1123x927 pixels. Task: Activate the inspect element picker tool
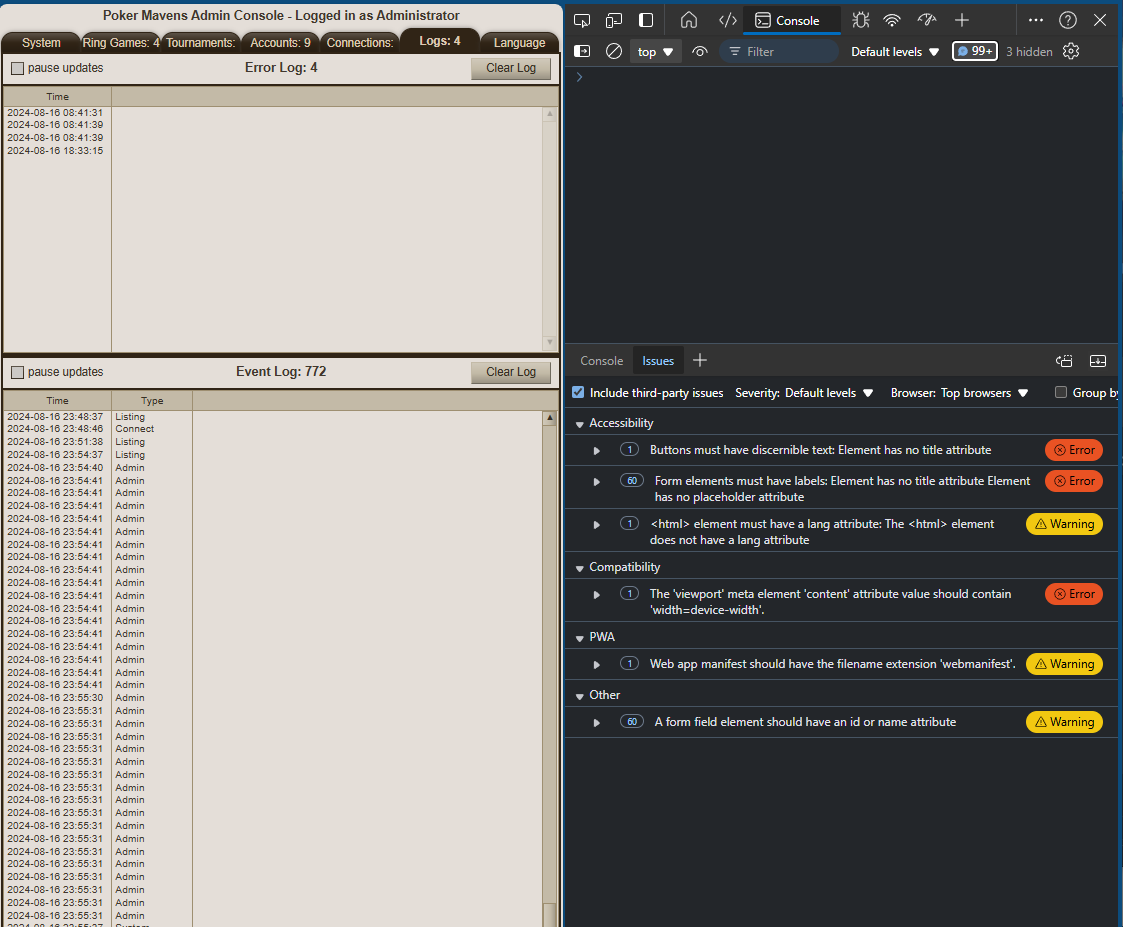pos(582,20)
